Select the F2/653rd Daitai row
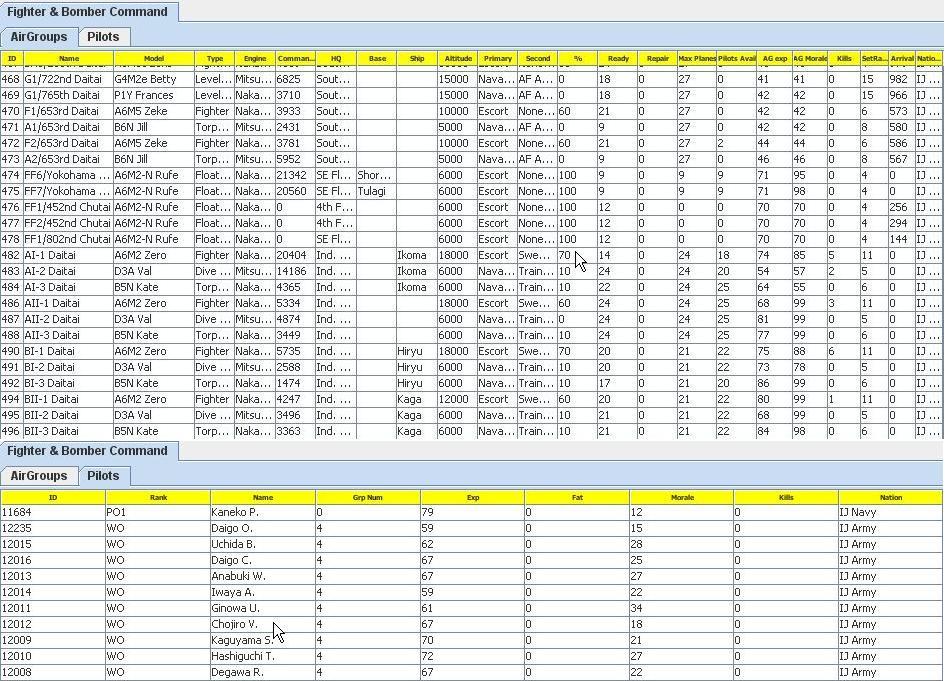The image size is (947, 681). coord(471,143)
